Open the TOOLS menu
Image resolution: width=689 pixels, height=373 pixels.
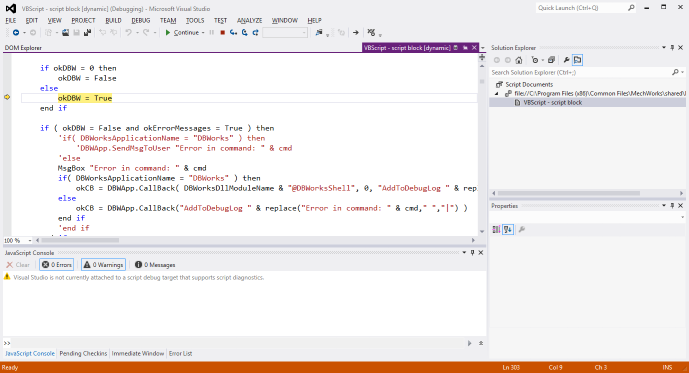click(x=195, y=21)
